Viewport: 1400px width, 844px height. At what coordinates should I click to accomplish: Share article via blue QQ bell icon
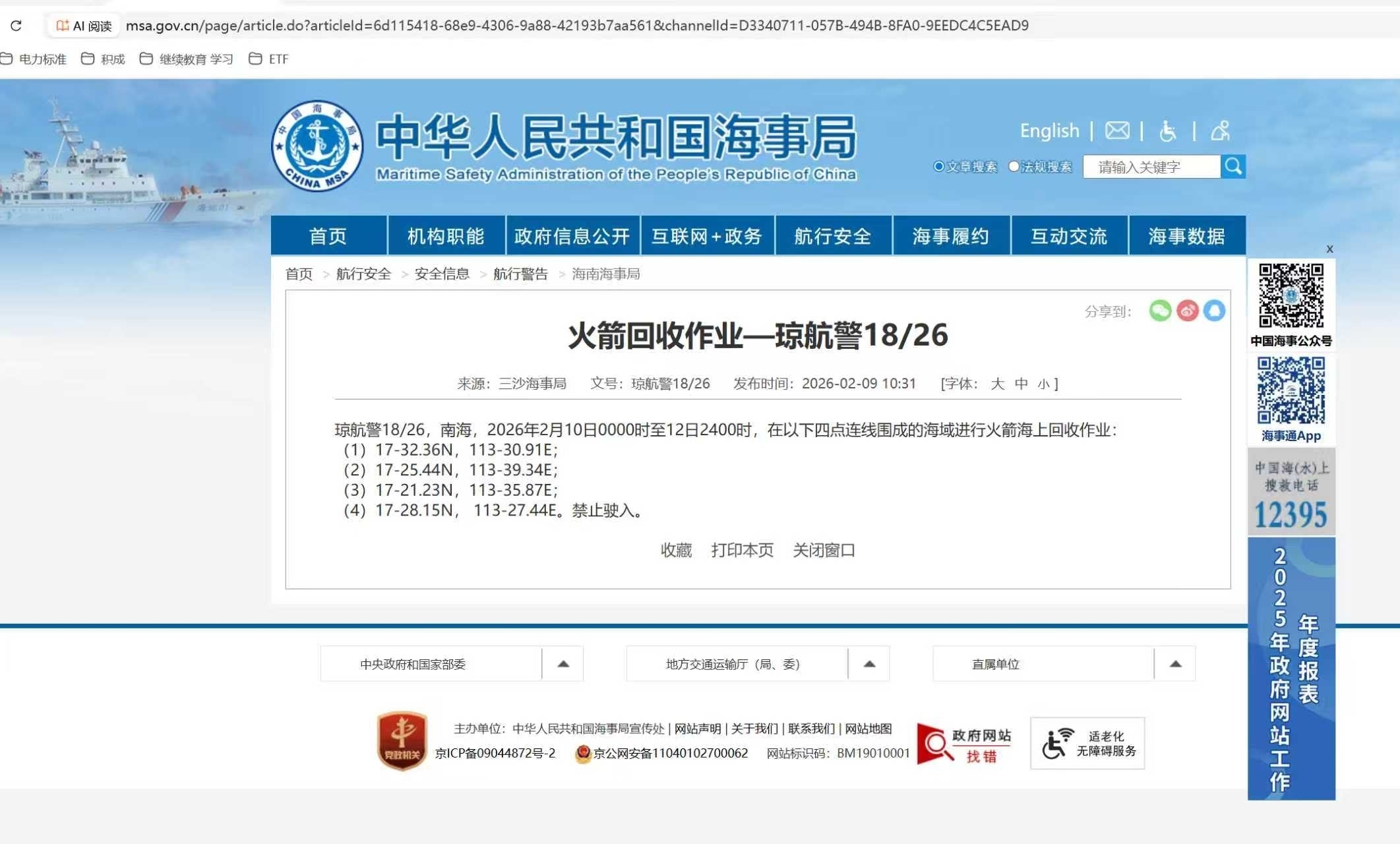[x=1214, y=311]
